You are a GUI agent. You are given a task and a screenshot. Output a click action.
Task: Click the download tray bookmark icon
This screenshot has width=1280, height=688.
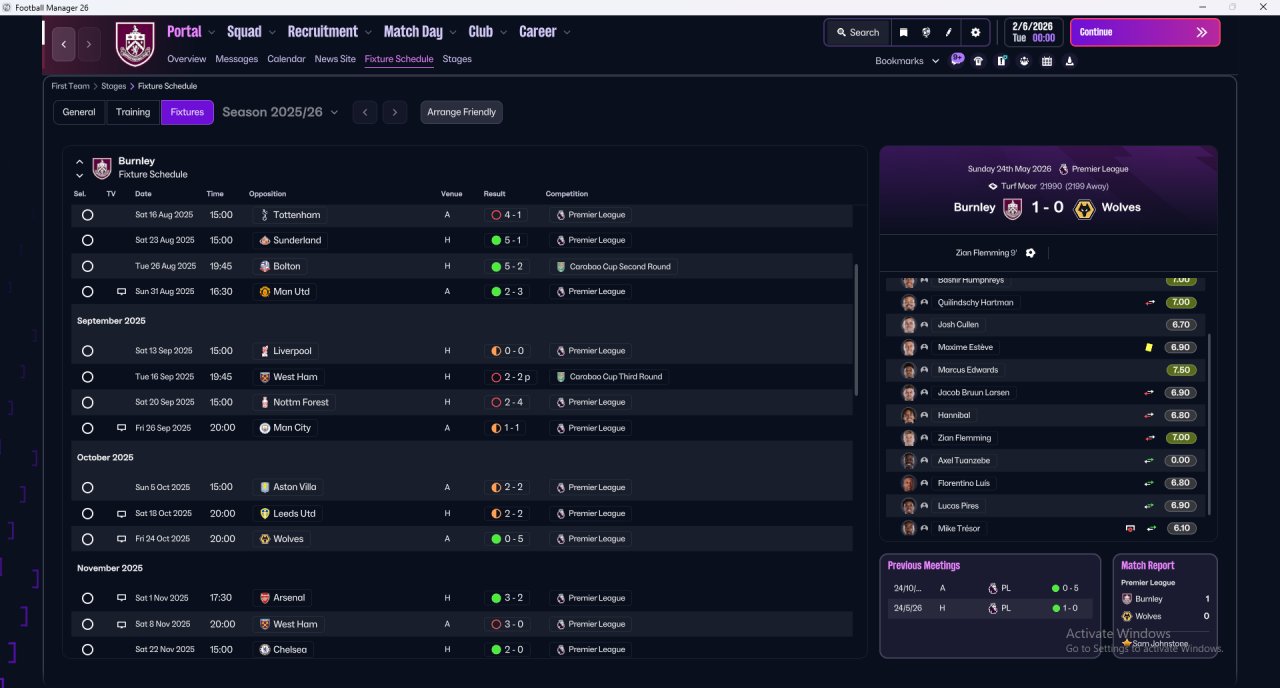pyautogui.click(x=1069, y=61)
